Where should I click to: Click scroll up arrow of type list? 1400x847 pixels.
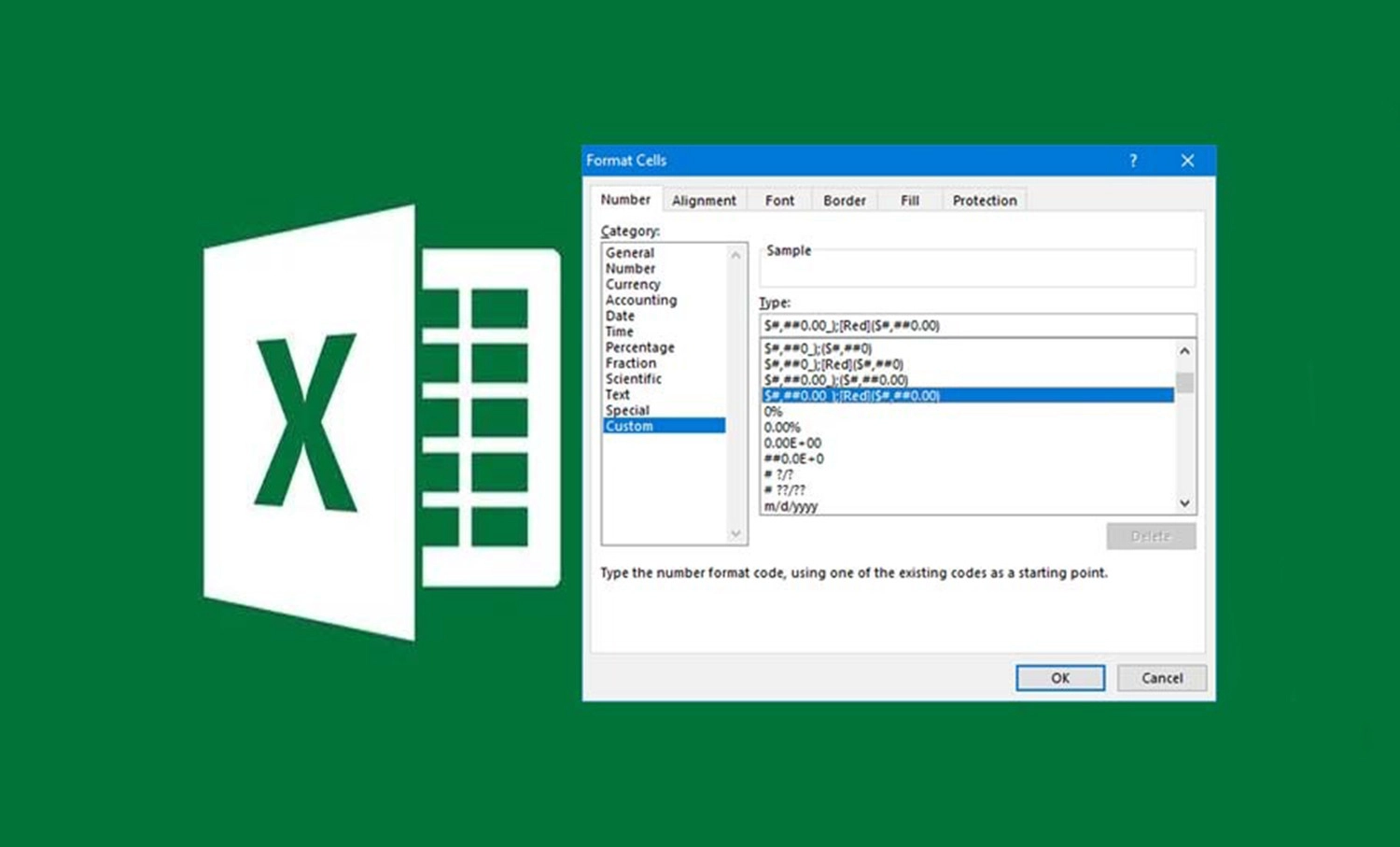click(1184, 351)
